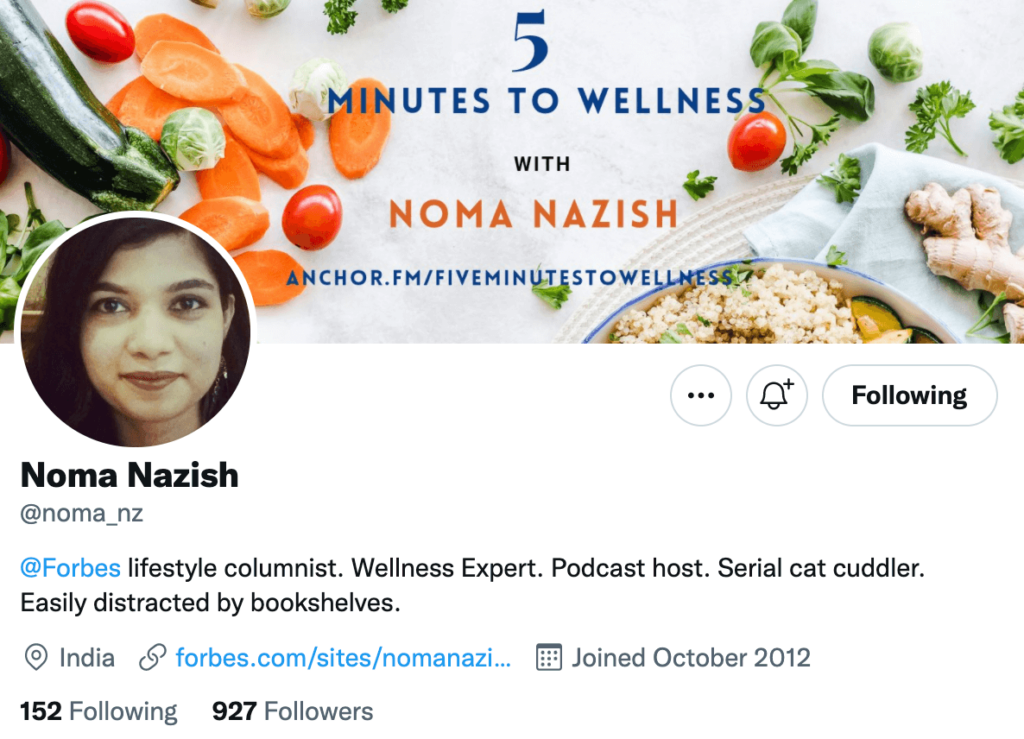
Task: Click the 5 Minutes to Wellness banner title
Action: [x=546, y=64]
